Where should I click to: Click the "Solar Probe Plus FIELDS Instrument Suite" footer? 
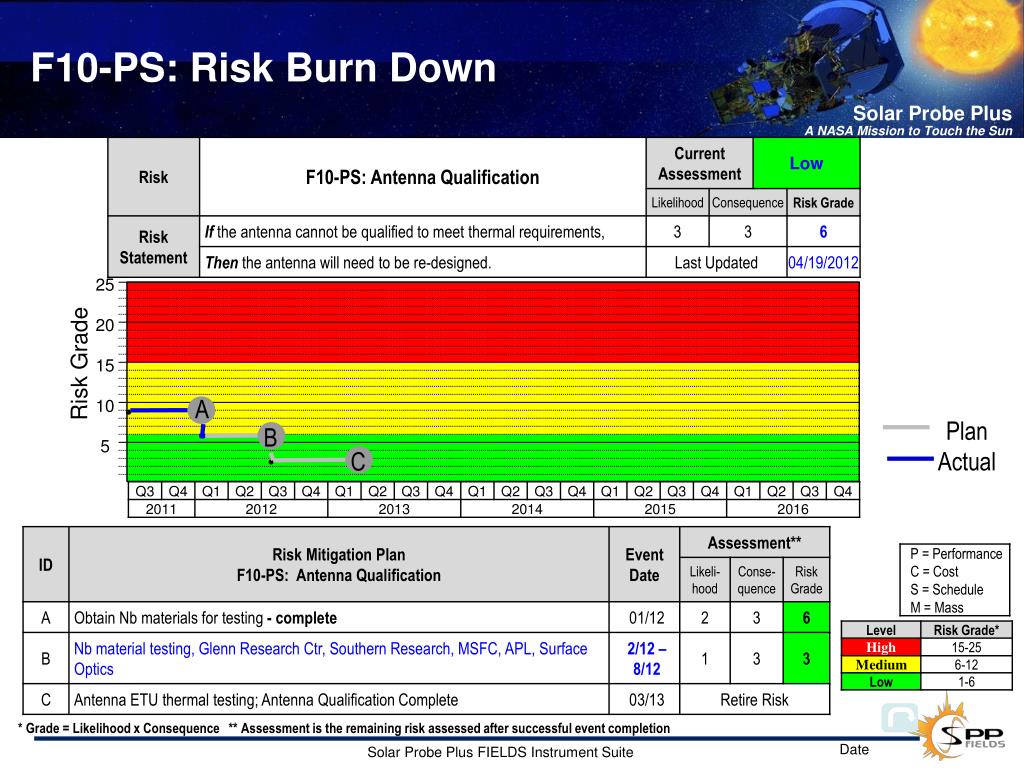(x=500, y=752)
